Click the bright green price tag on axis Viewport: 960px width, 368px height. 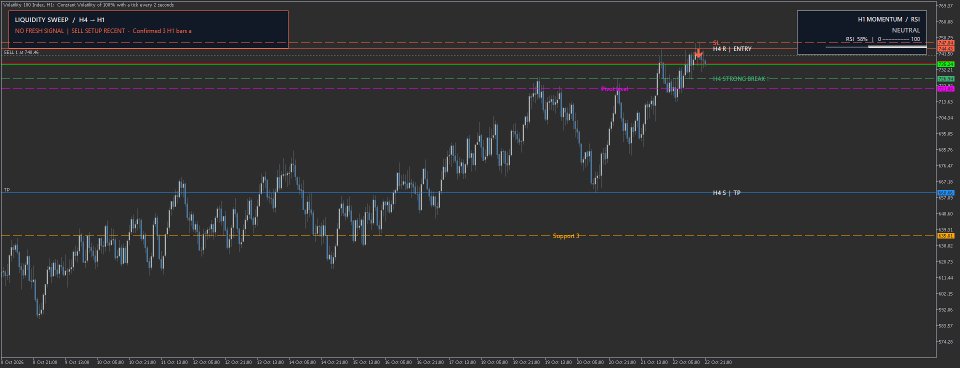click(x=946, y=64)
